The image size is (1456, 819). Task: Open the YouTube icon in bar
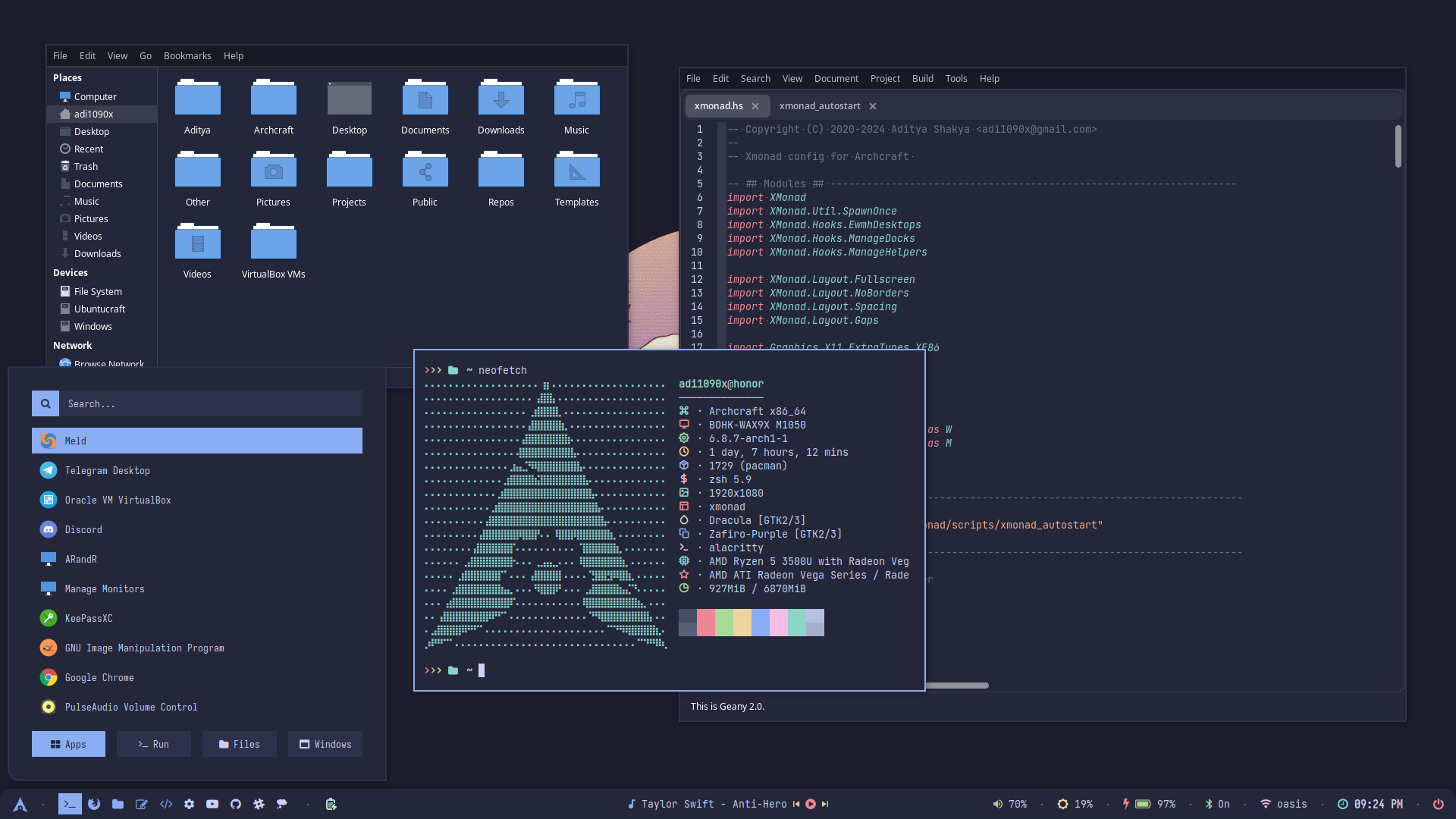tap(212, 804)
